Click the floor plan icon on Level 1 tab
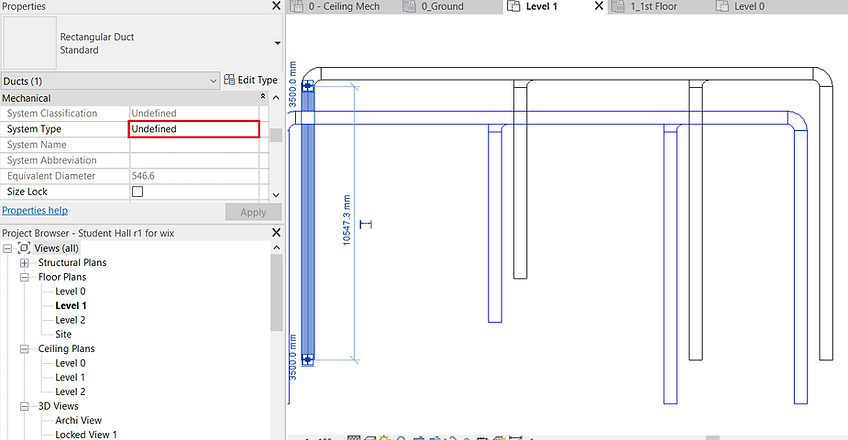Viewport: 848px width, 440px height. pyautogui.click(x=513, y=6)
